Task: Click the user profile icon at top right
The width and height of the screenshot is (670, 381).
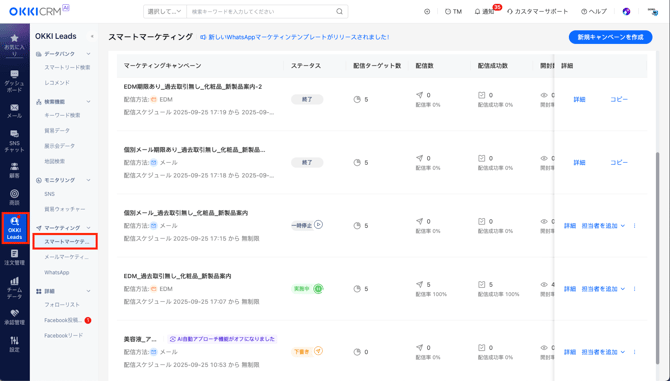Action: pos(653,12)
